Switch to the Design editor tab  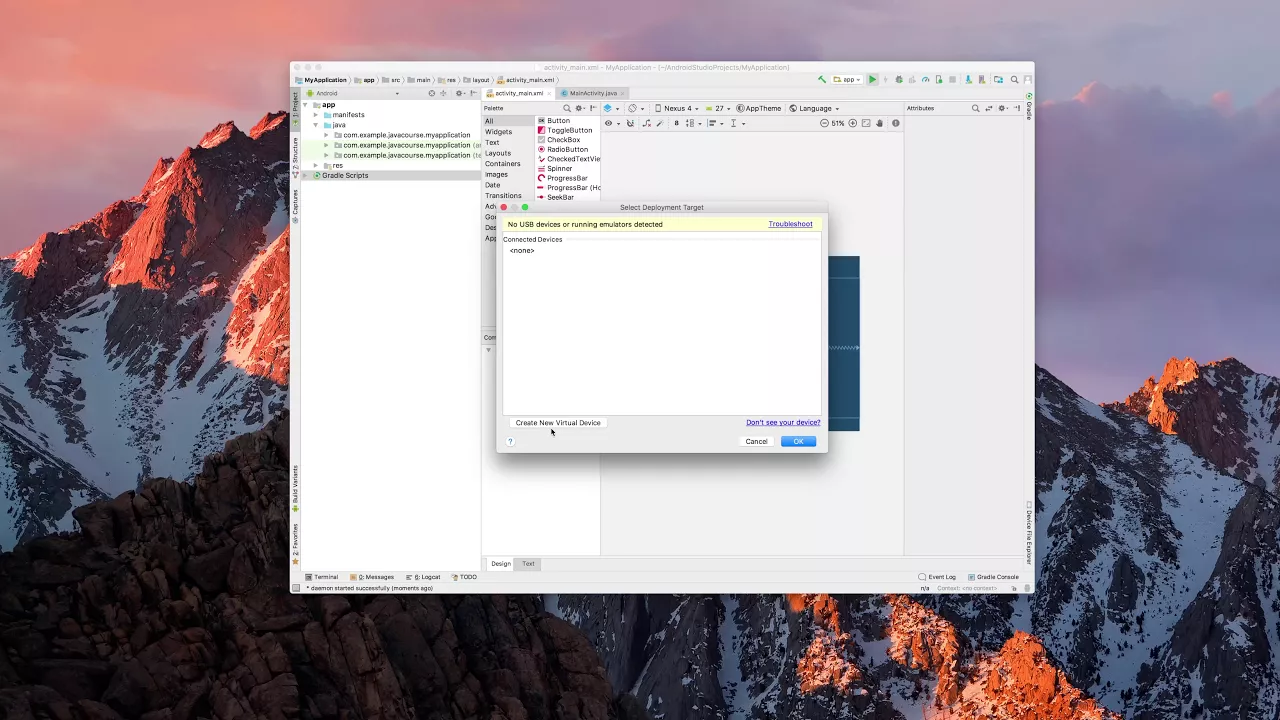(x=501, y=564)
